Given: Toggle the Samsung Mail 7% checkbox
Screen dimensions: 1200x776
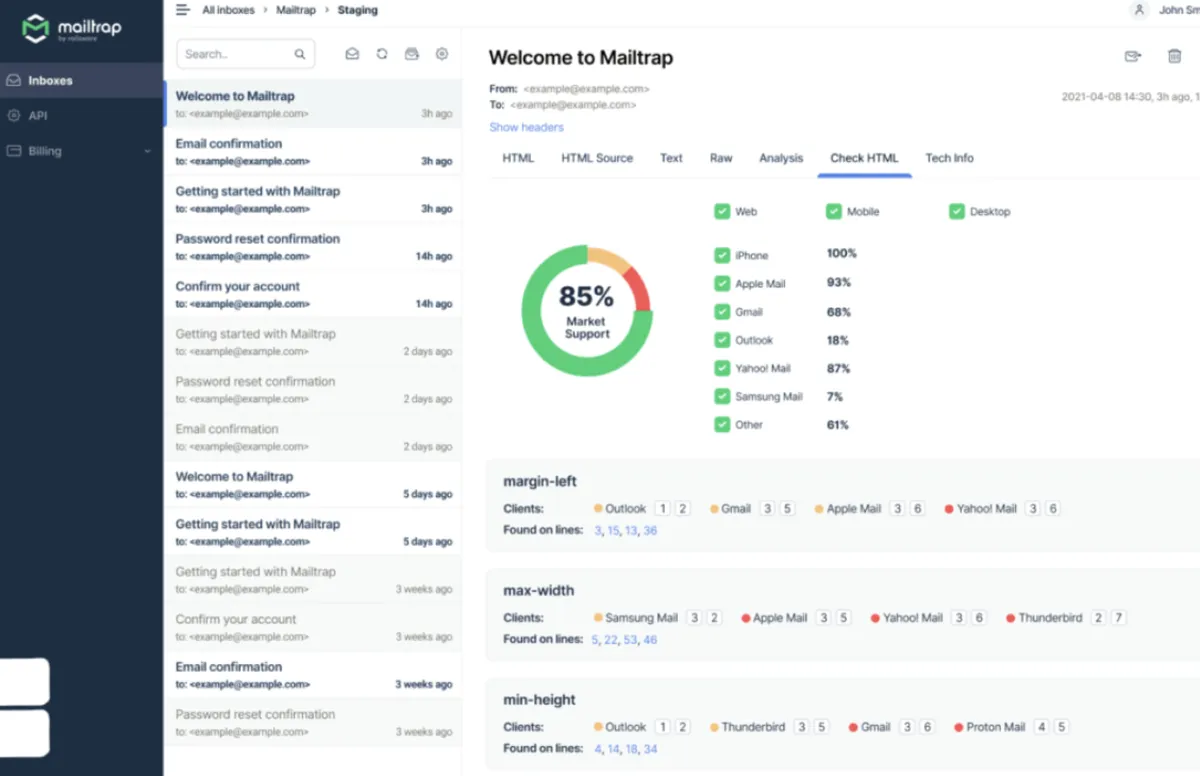Looking at the screenshot, I should tap(722, 396).
